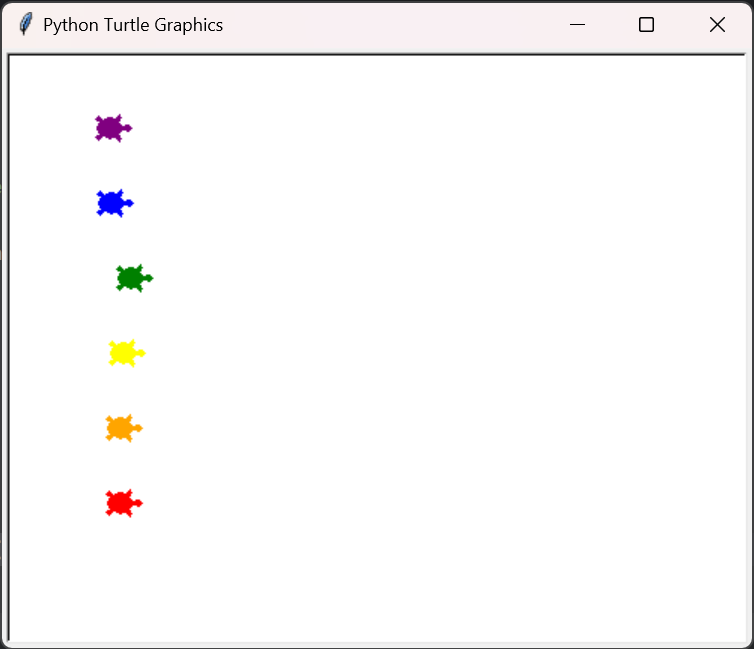
Task: Click the purple turtle
Action: 111,128
